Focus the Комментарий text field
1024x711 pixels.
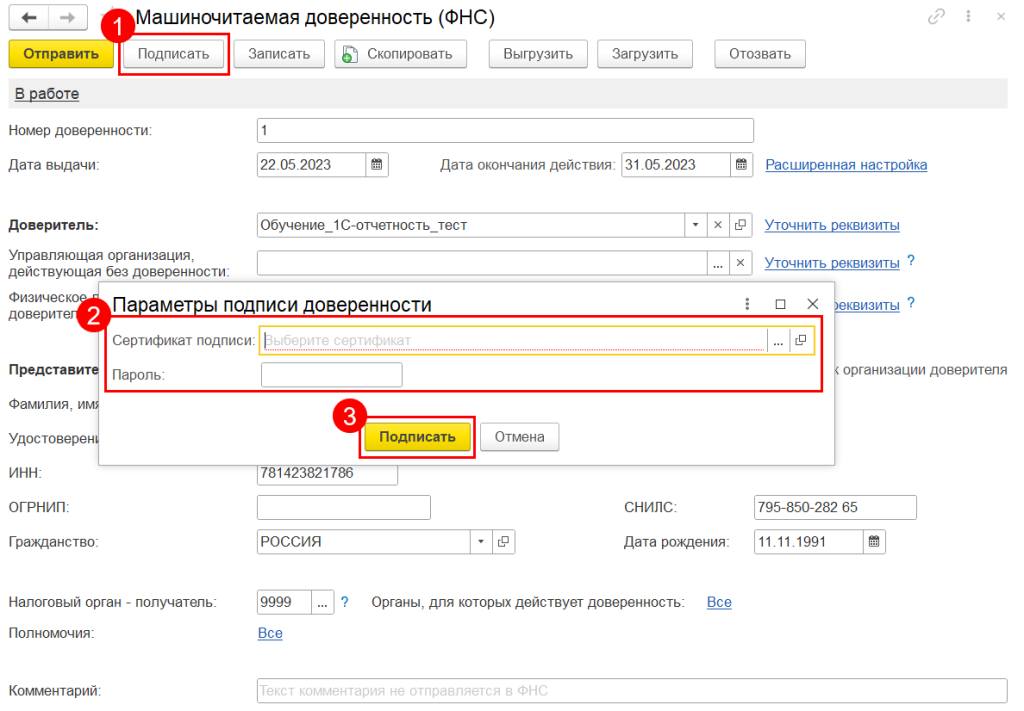pyautogui.click(x=632, y=691)
